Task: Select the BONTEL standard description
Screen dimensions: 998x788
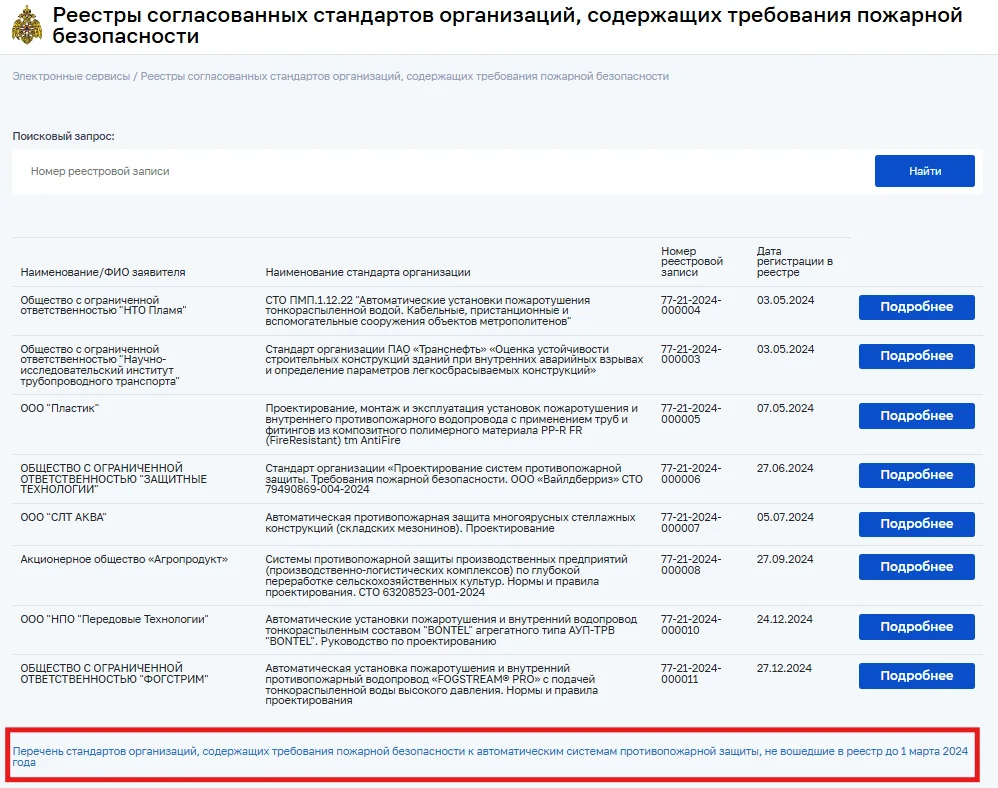Action: click(x=451, y=630)
